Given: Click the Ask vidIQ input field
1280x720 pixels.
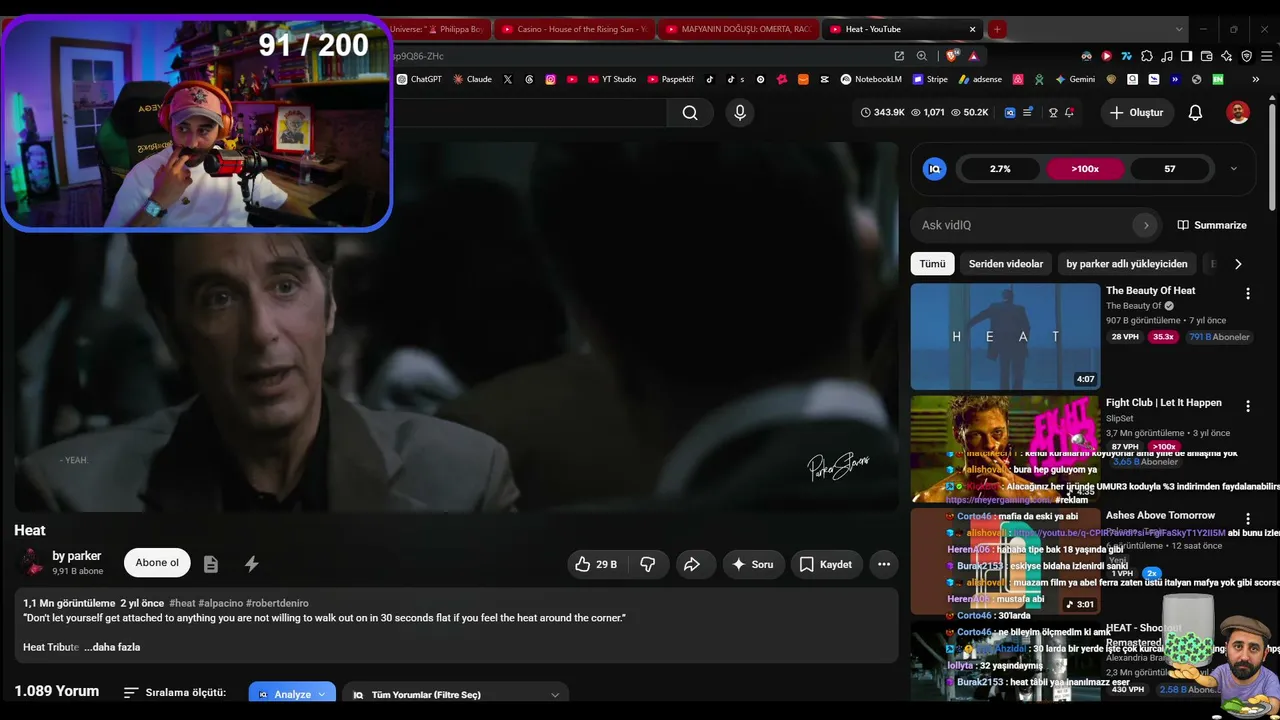Looking at the screenshot, I should (x=1025, y=225).
